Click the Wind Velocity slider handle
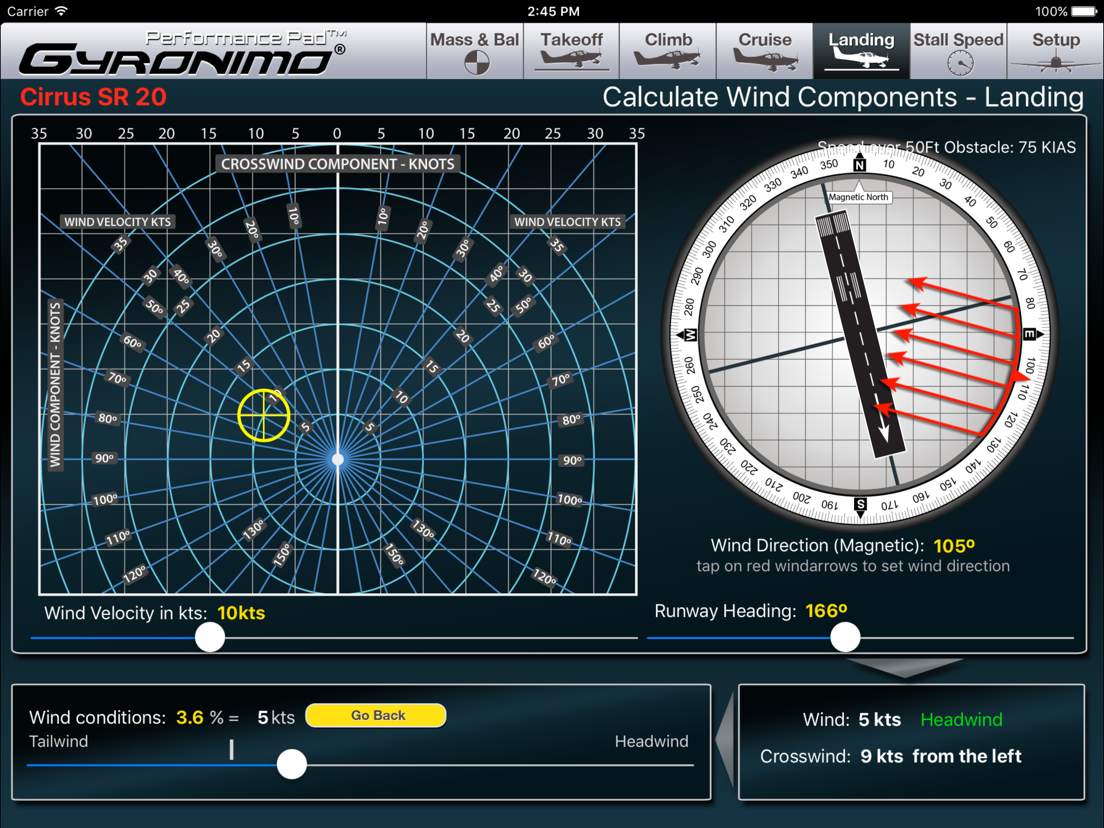1104x828 pixels. click(x=210, y=637)
